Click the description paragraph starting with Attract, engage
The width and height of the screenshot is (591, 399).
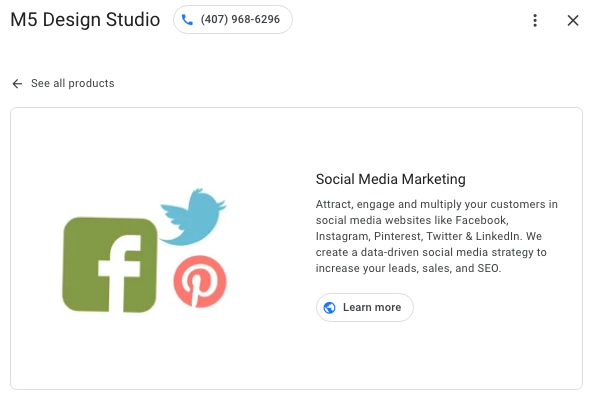[436, 236]
